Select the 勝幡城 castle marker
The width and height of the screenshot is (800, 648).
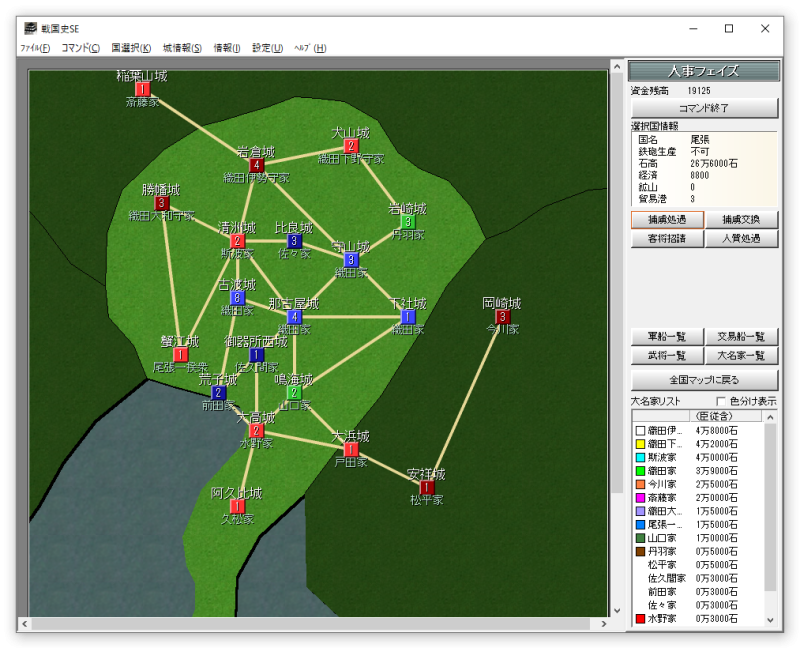[162, 203]
